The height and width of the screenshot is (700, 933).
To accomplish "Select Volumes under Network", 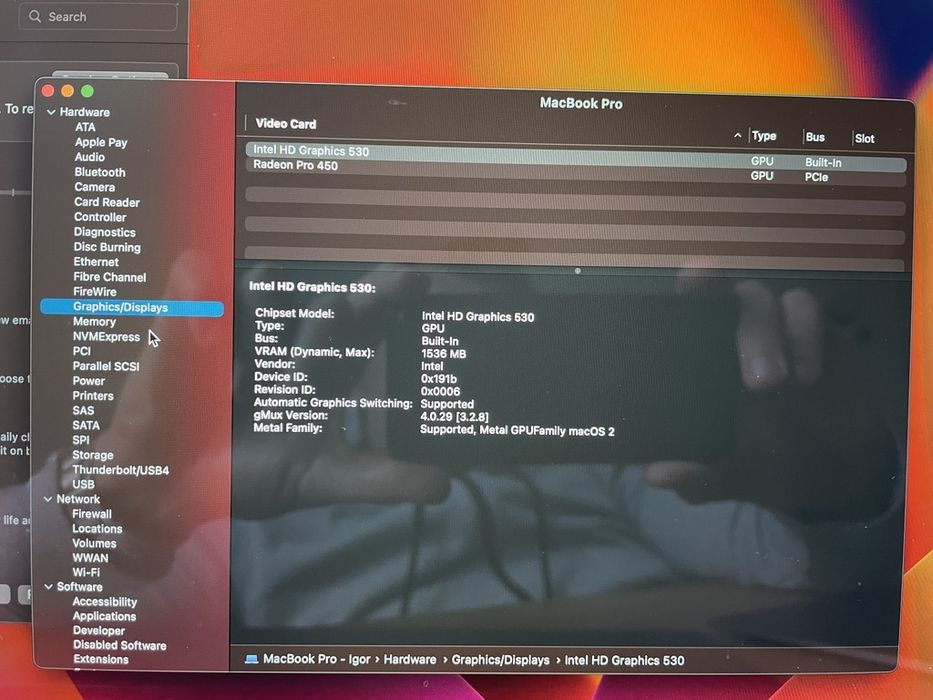I will [x=94, y=543].
